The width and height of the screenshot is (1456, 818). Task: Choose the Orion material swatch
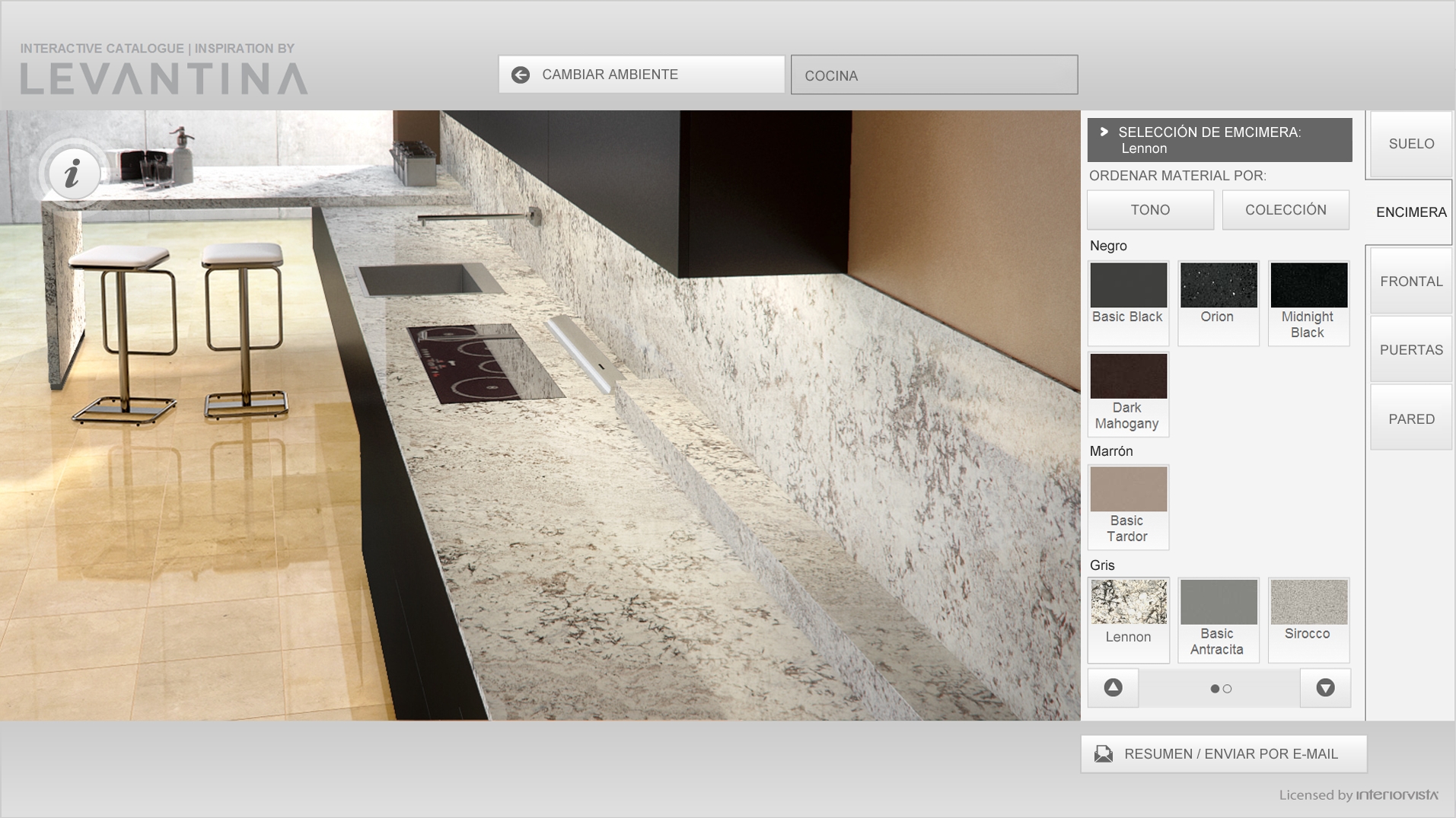1218,303
